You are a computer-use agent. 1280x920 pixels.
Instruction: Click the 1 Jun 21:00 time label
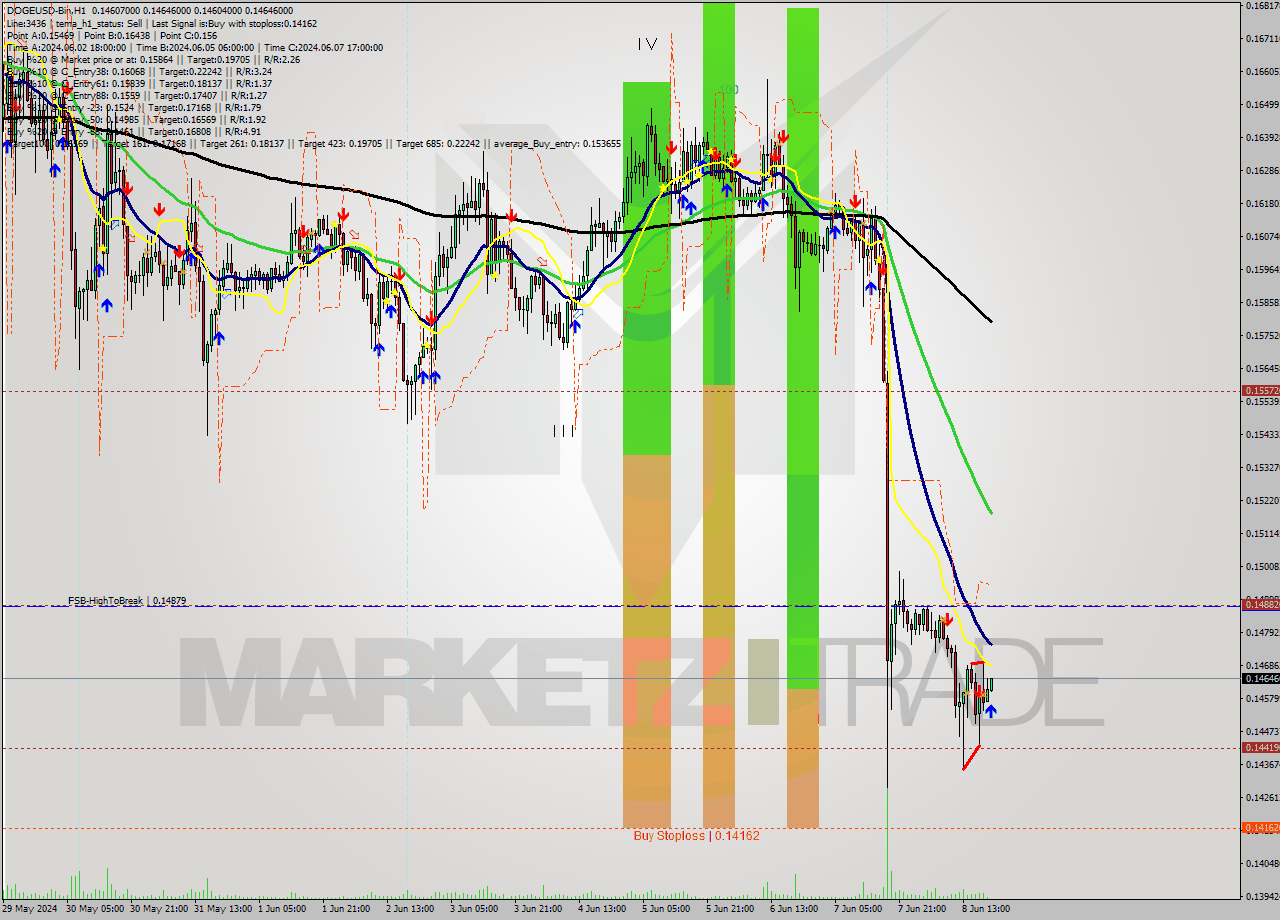click(346, 909)
